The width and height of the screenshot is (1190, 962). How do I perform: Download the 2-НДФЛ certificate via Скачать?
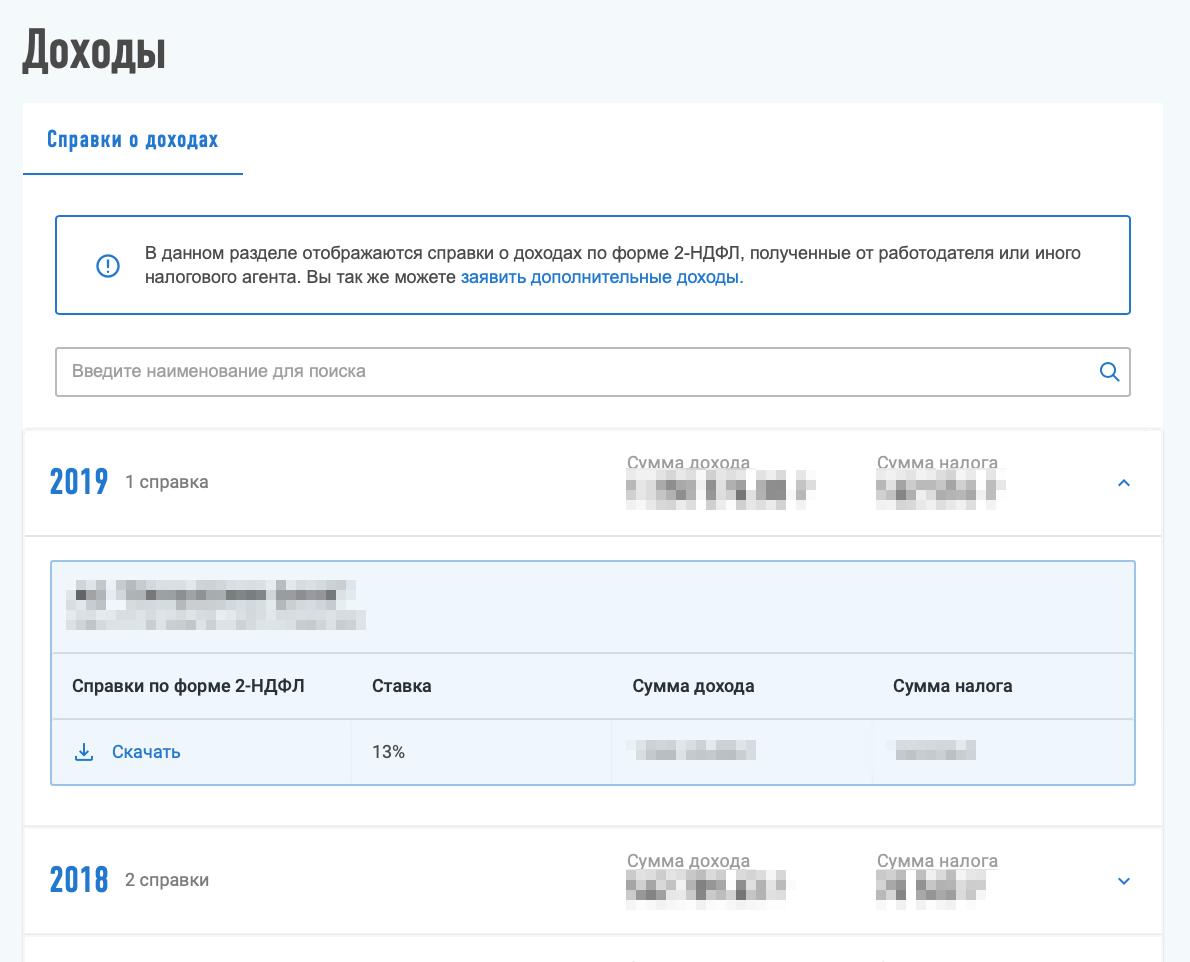pyautogui.click(x=146, y=752)
